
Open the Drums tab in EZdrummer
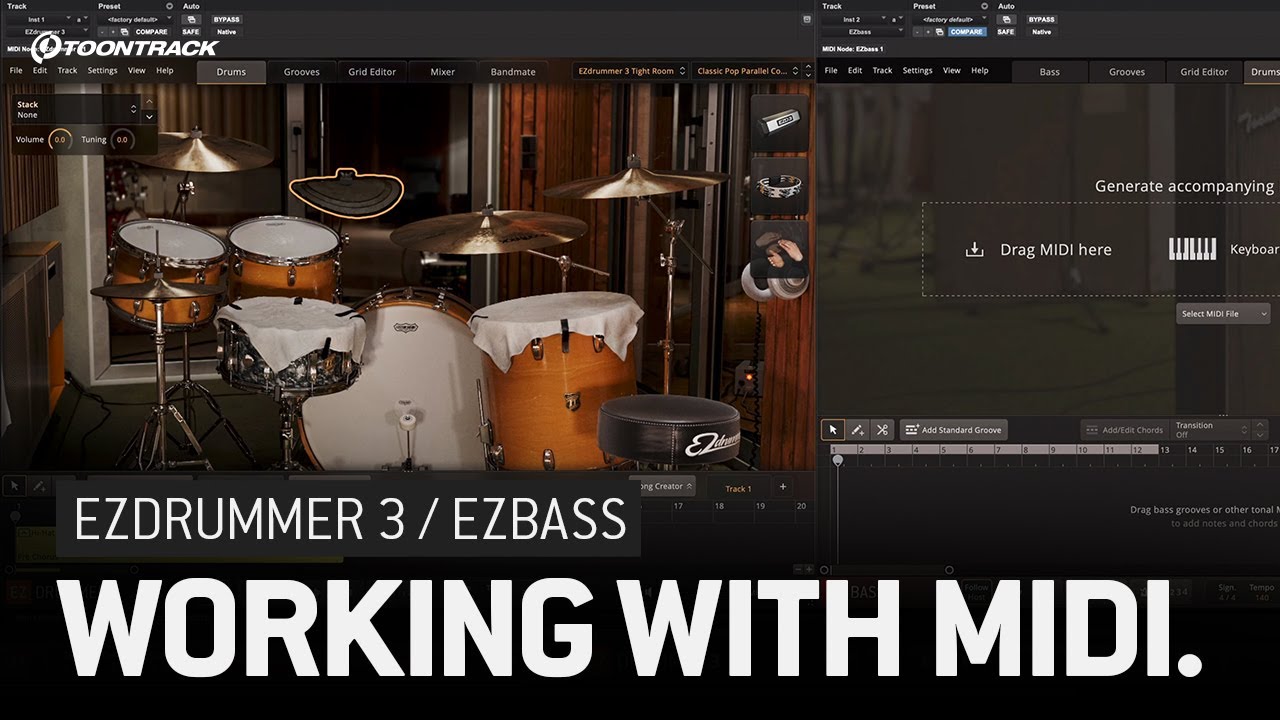231,72
